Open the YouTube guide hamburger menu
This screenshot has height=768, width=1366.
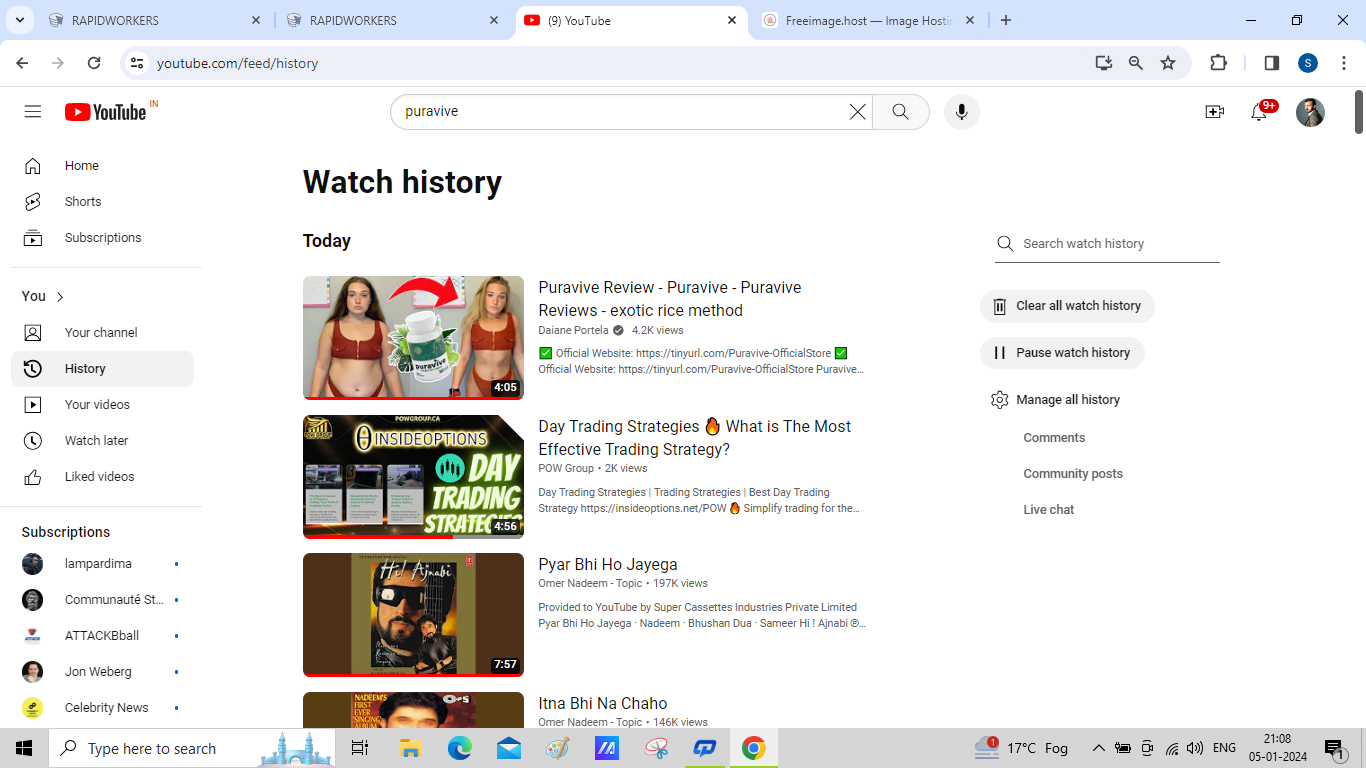33,112
